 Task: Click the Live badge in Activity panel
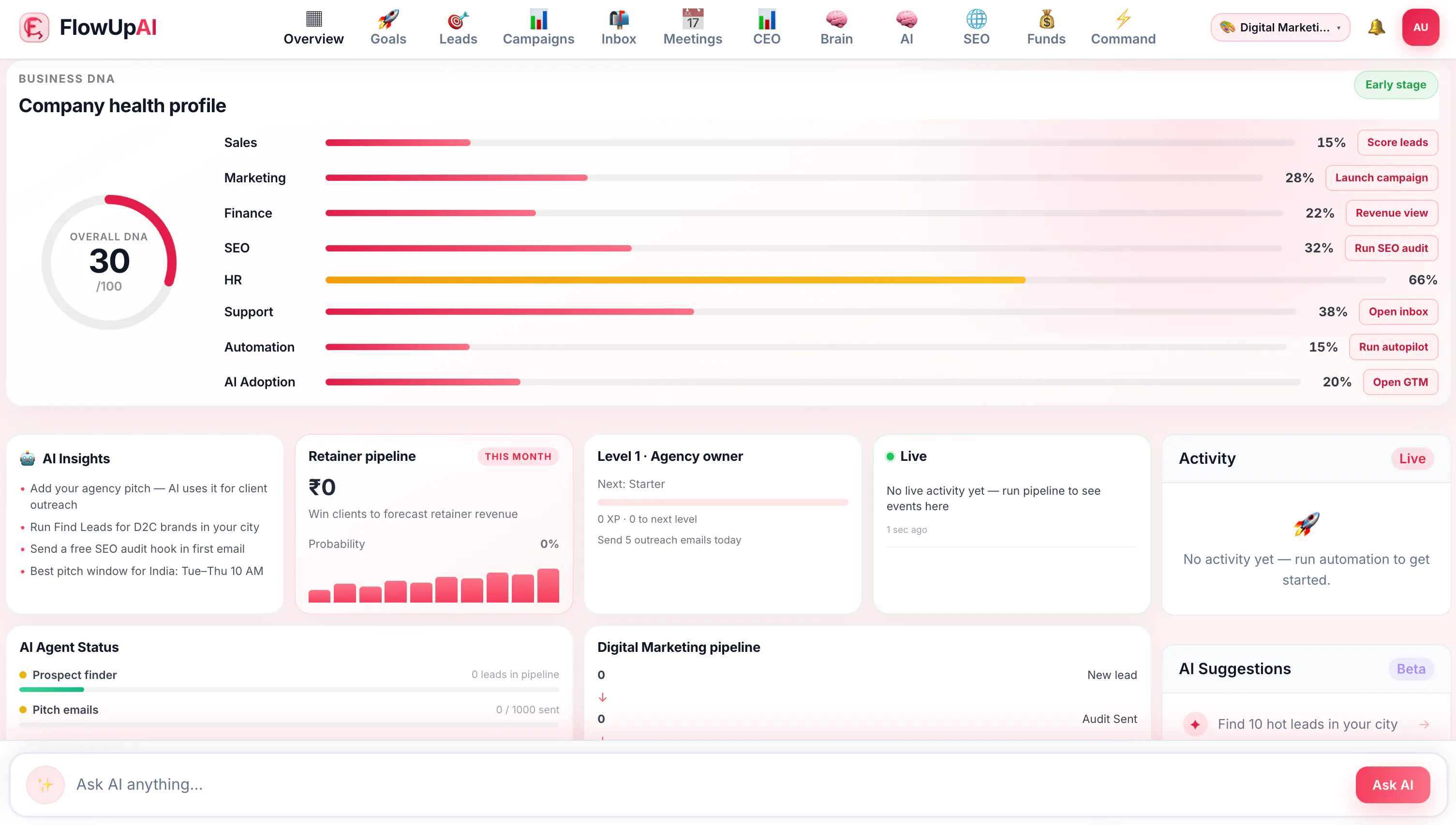[x=1412, y=458]
